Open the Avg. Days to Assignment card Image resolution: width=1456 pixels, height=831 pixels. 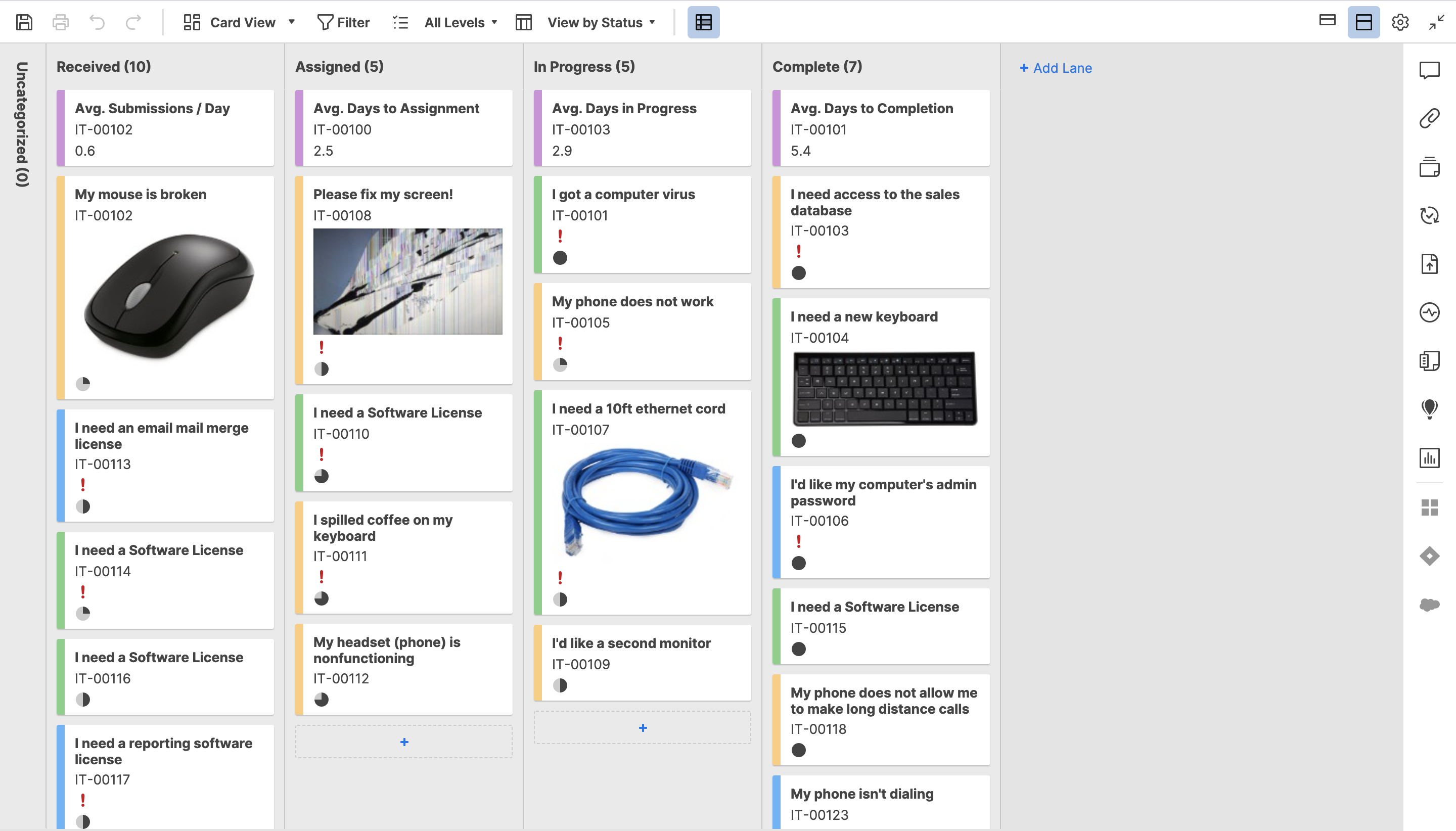point(403,128)
